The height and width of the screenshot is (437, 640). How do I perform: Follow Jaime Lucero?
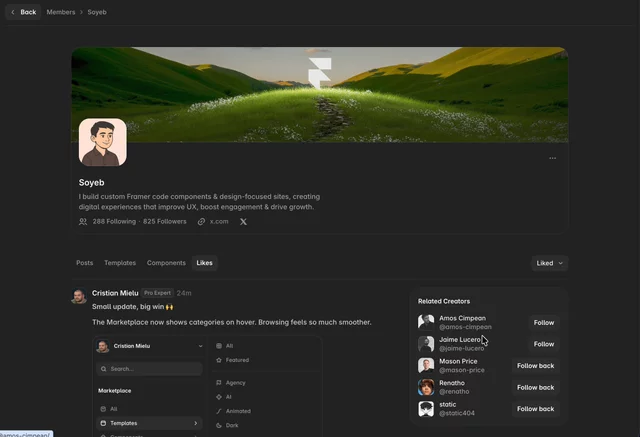click(544, 344)
